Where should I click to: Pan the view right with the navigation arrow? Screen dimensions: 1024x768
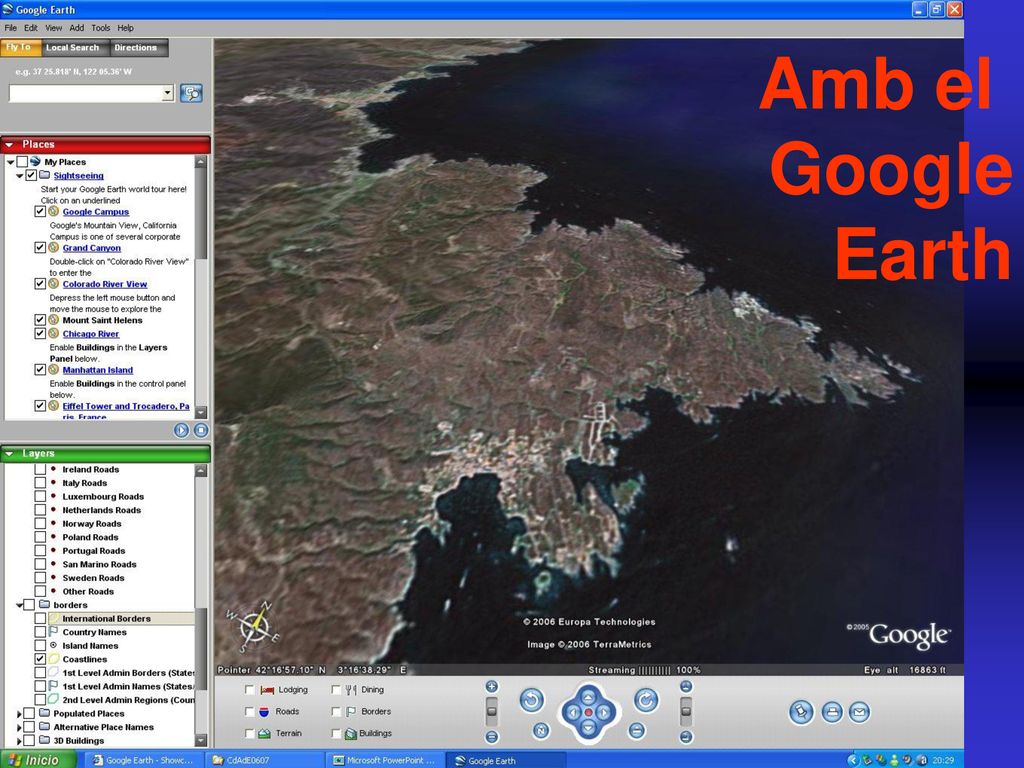pos(603,712)
